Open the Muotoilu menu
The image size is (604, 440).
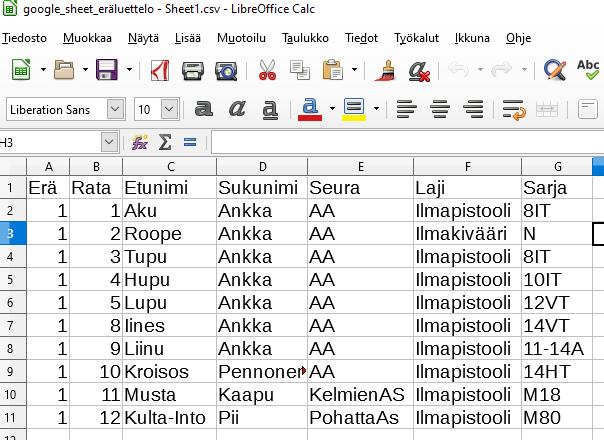(242, 38)
